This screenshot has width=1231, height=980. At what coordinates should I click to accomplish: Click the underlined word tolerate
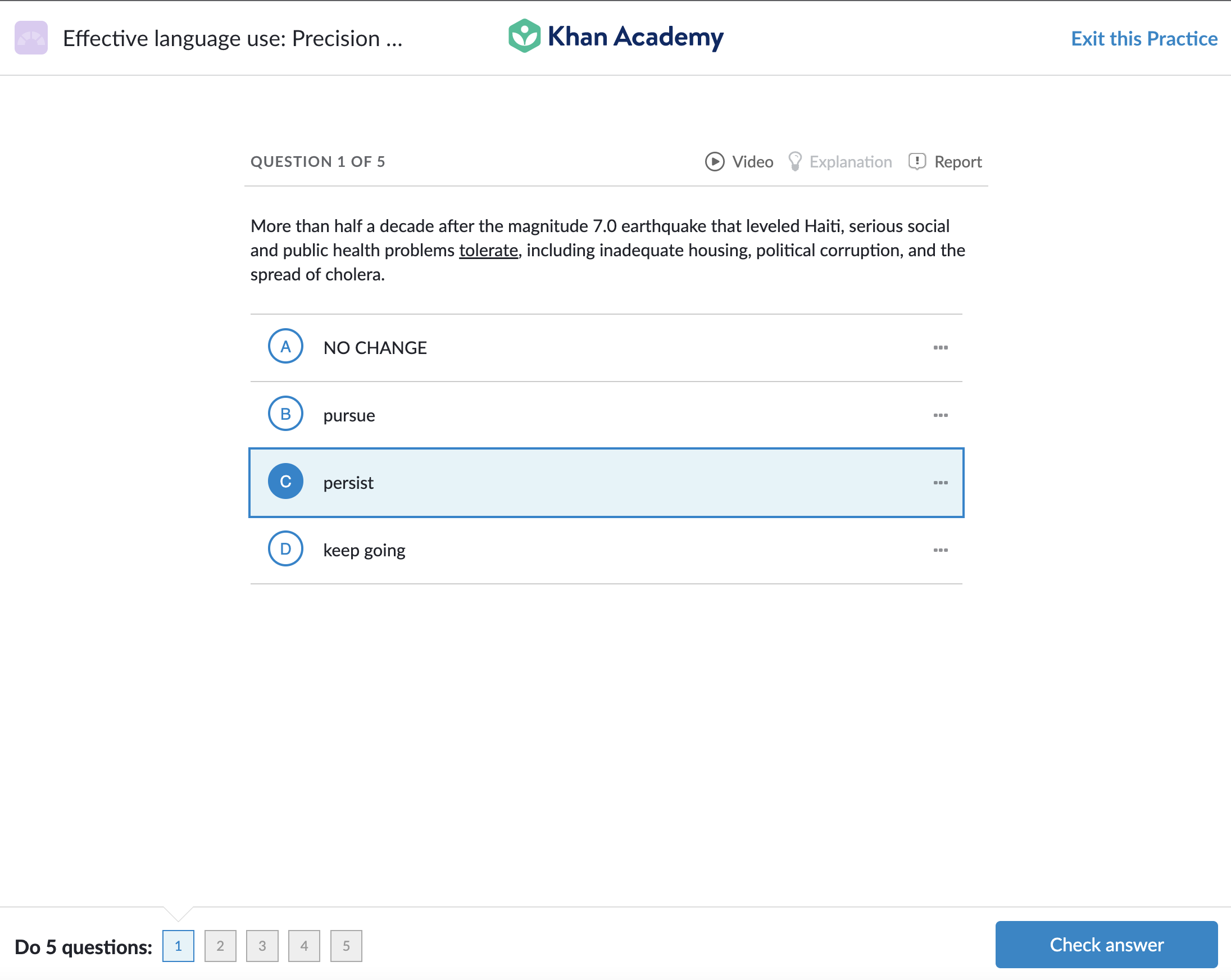click(x=488, y=250)
